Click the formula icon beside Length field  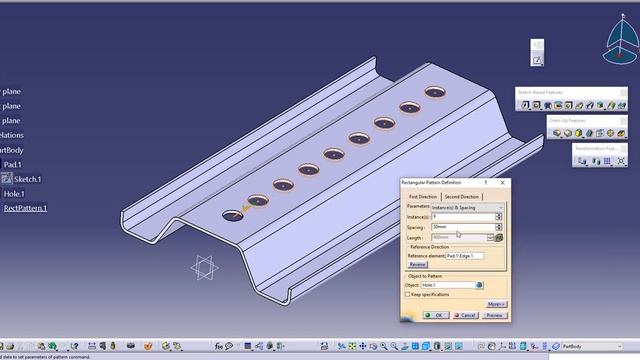(499, 238)
